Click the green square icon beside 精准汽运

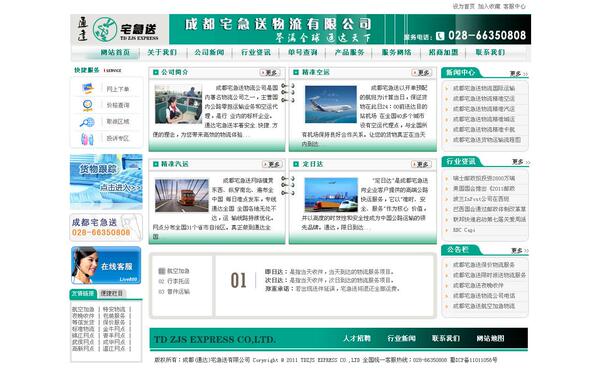(x=155, y=164)
